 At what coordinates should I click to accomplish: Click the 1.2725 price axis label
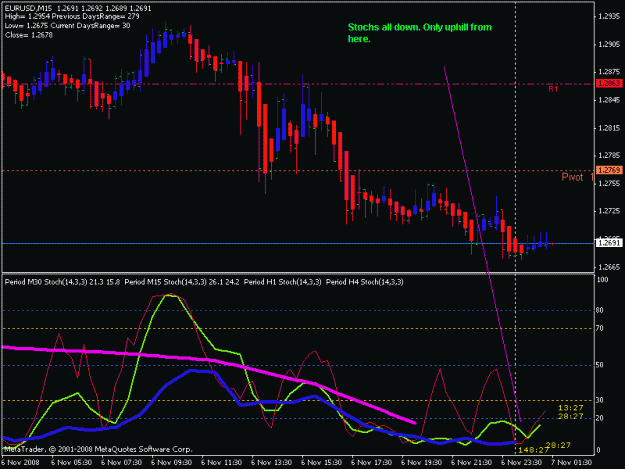click(x=609, y=211)
